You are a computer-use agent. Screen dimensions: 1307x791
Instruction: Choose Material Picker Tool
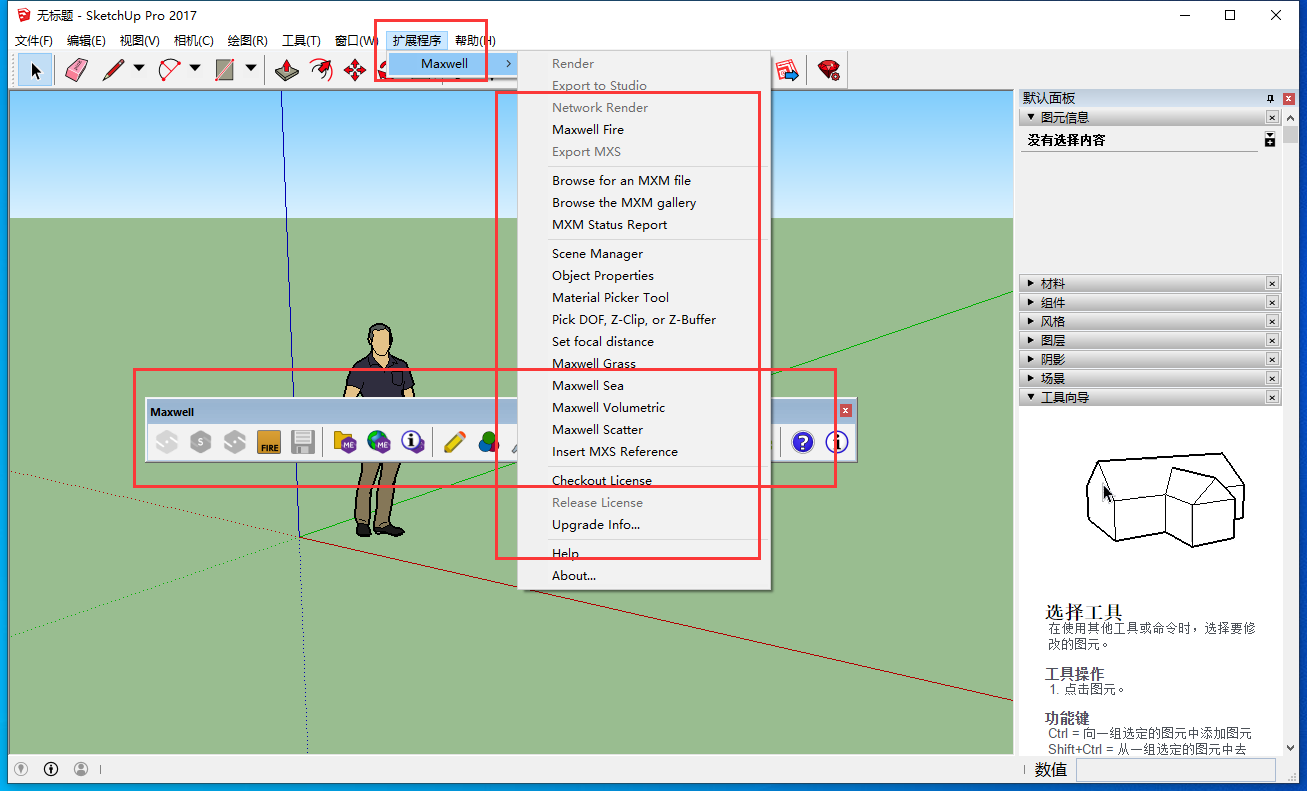[644, 298]
